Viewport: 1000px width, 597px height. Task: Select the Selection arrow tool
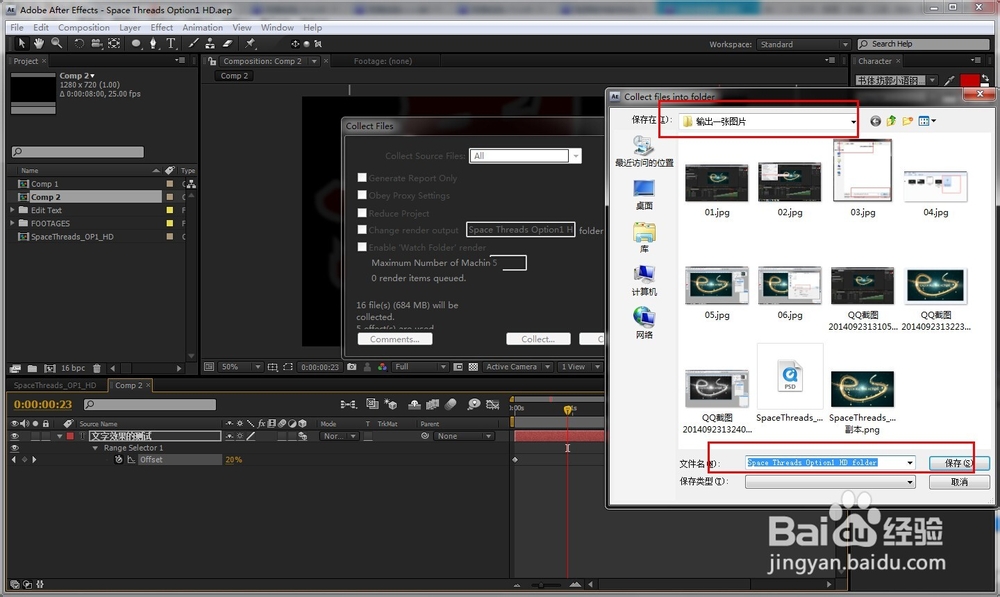21,43
